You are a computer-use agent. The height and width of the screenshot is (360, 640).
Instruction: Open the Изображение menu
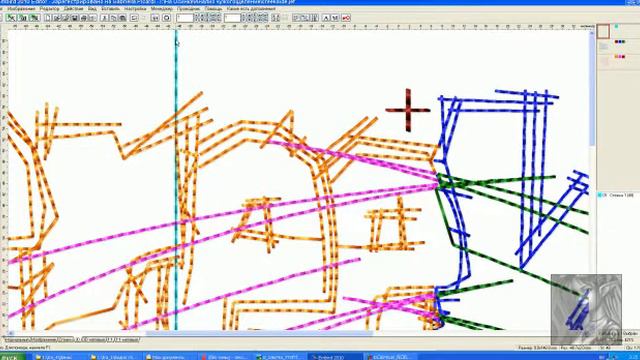click(x=21, y=9)
